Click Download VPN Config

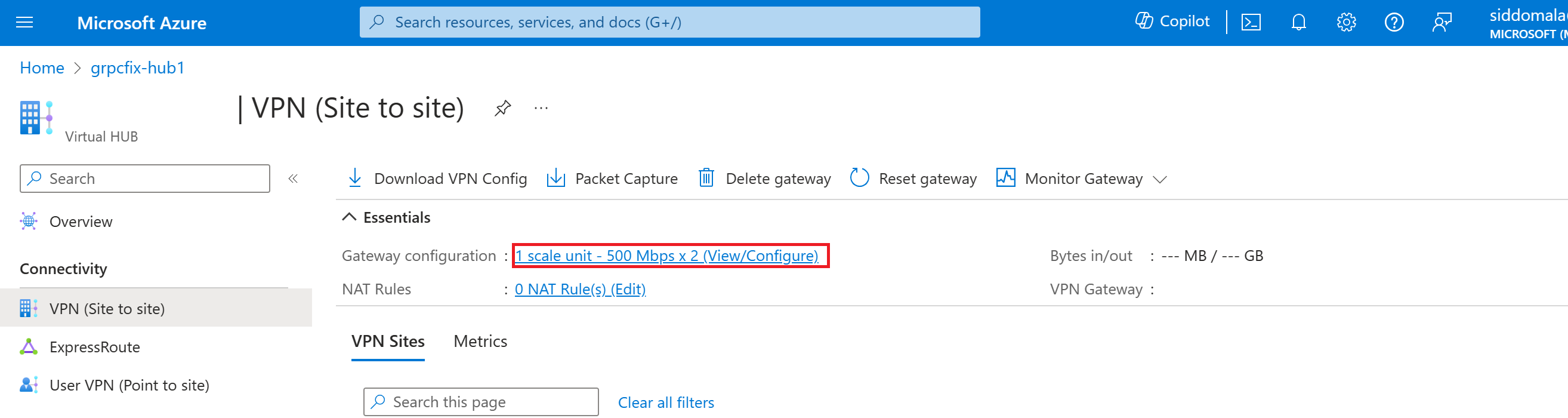coord(437,179)
